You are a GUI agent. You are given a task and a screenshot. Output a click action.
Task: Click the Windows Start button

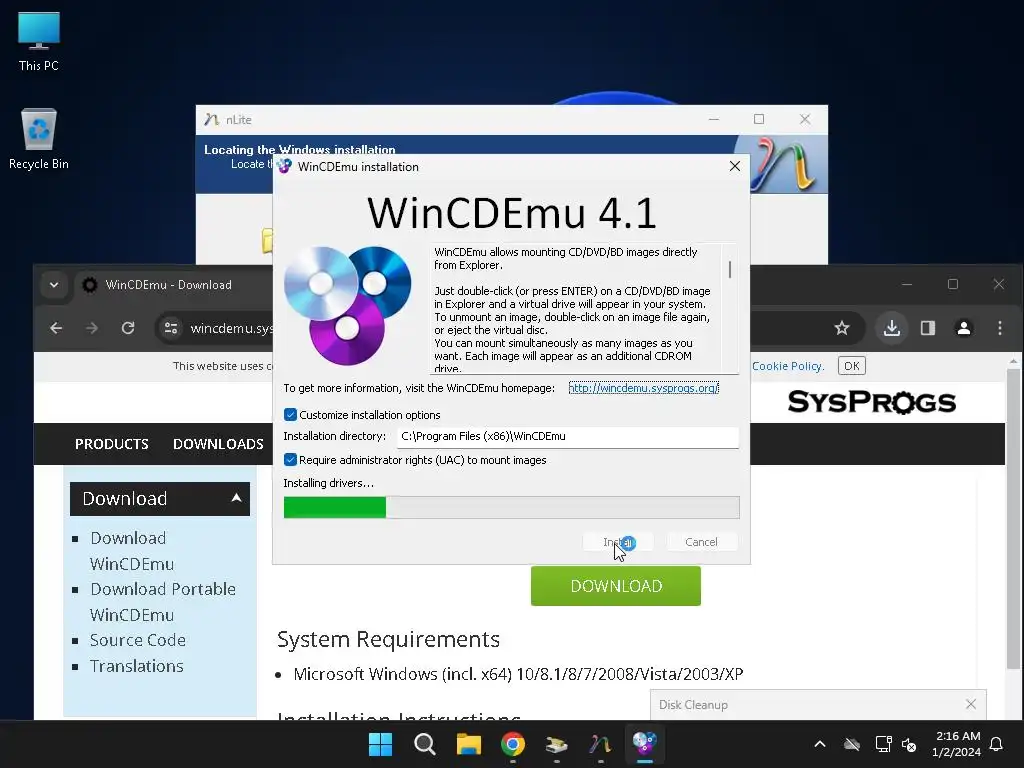tap(380, 744)
